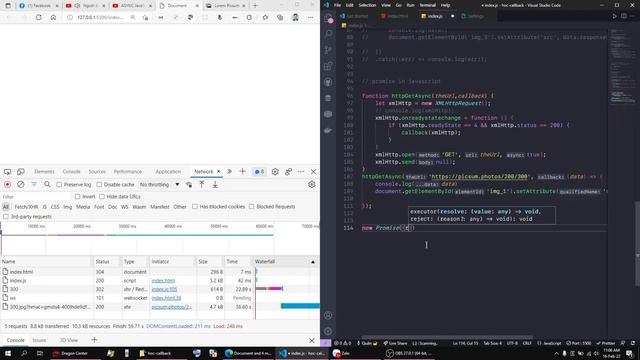Open index.html initiator link for index.js

point(163,281)
